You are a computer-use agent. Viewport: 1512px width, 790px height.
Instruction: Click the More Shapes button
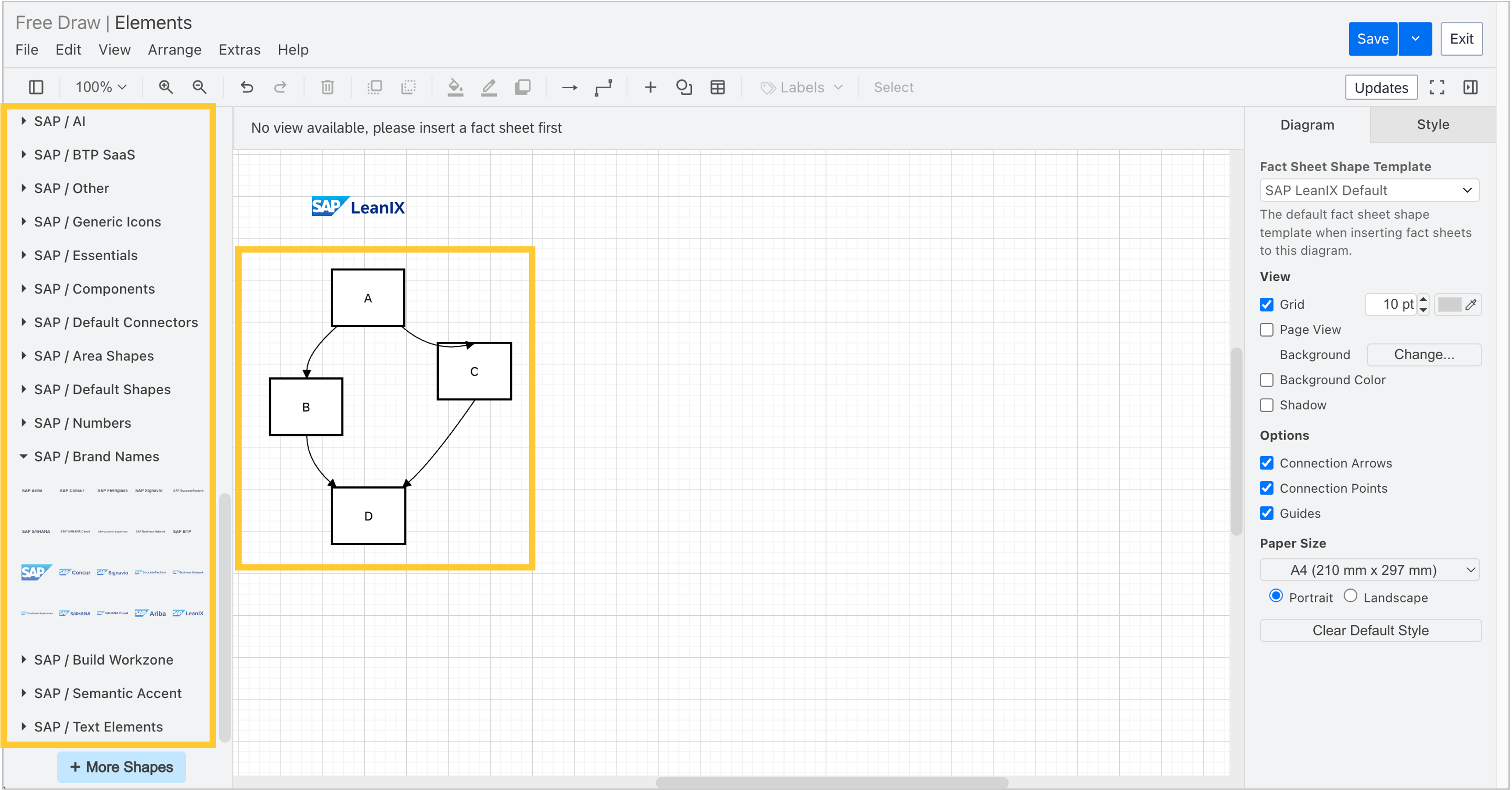[x=122, y=767]
